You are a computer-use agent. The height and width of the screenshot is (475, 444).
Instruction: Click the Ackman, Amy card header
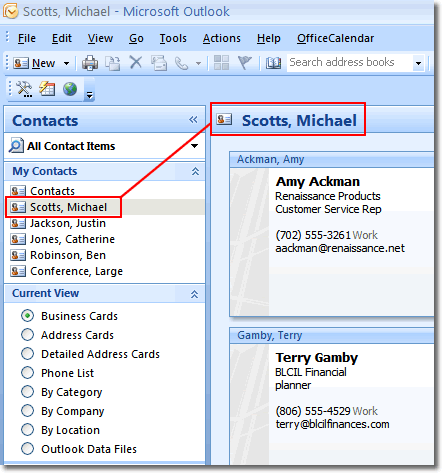tap(332, 159)
